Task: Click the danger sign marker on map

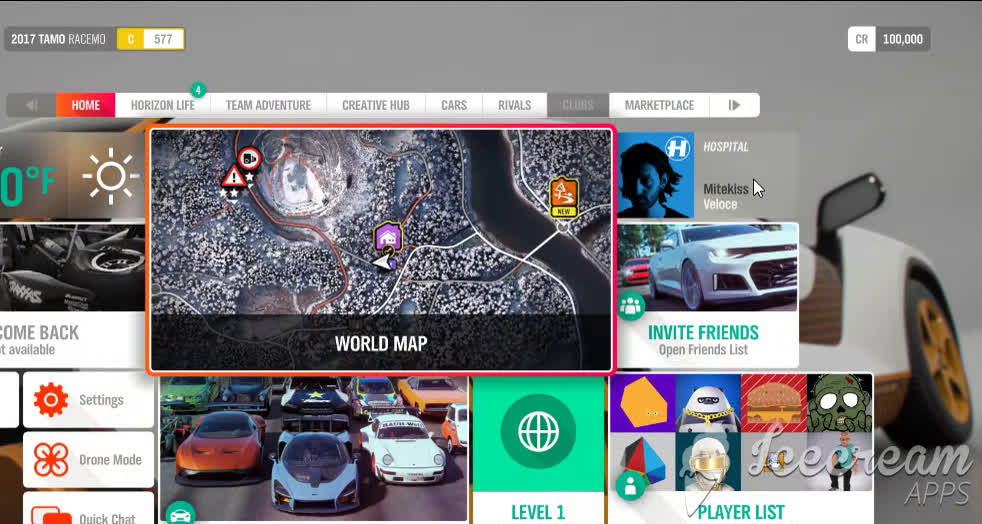Action: click(x=234, y=177)
